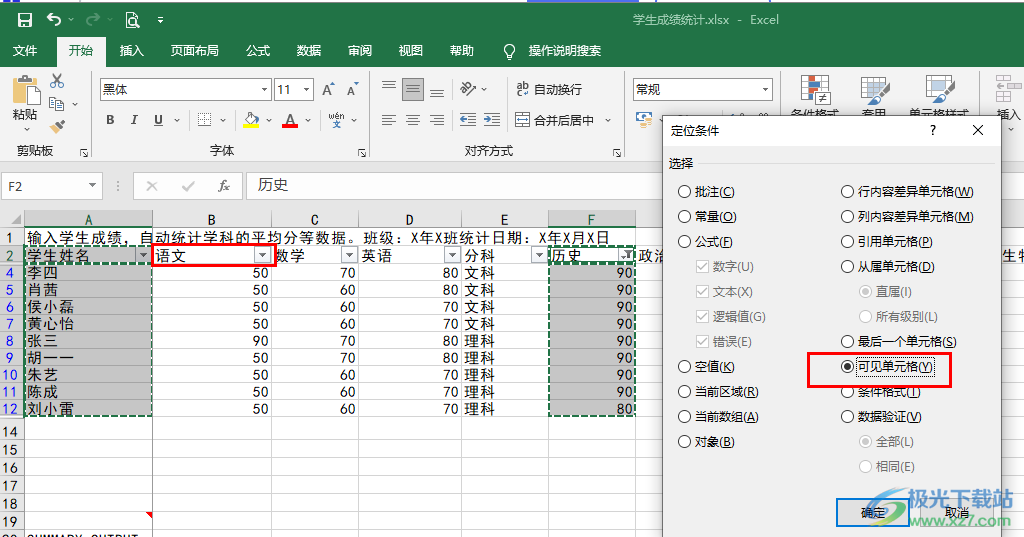Switch to the 公式 ribbon tab
This screenshot has width=1024, height=537.
(x=258, y=50)
